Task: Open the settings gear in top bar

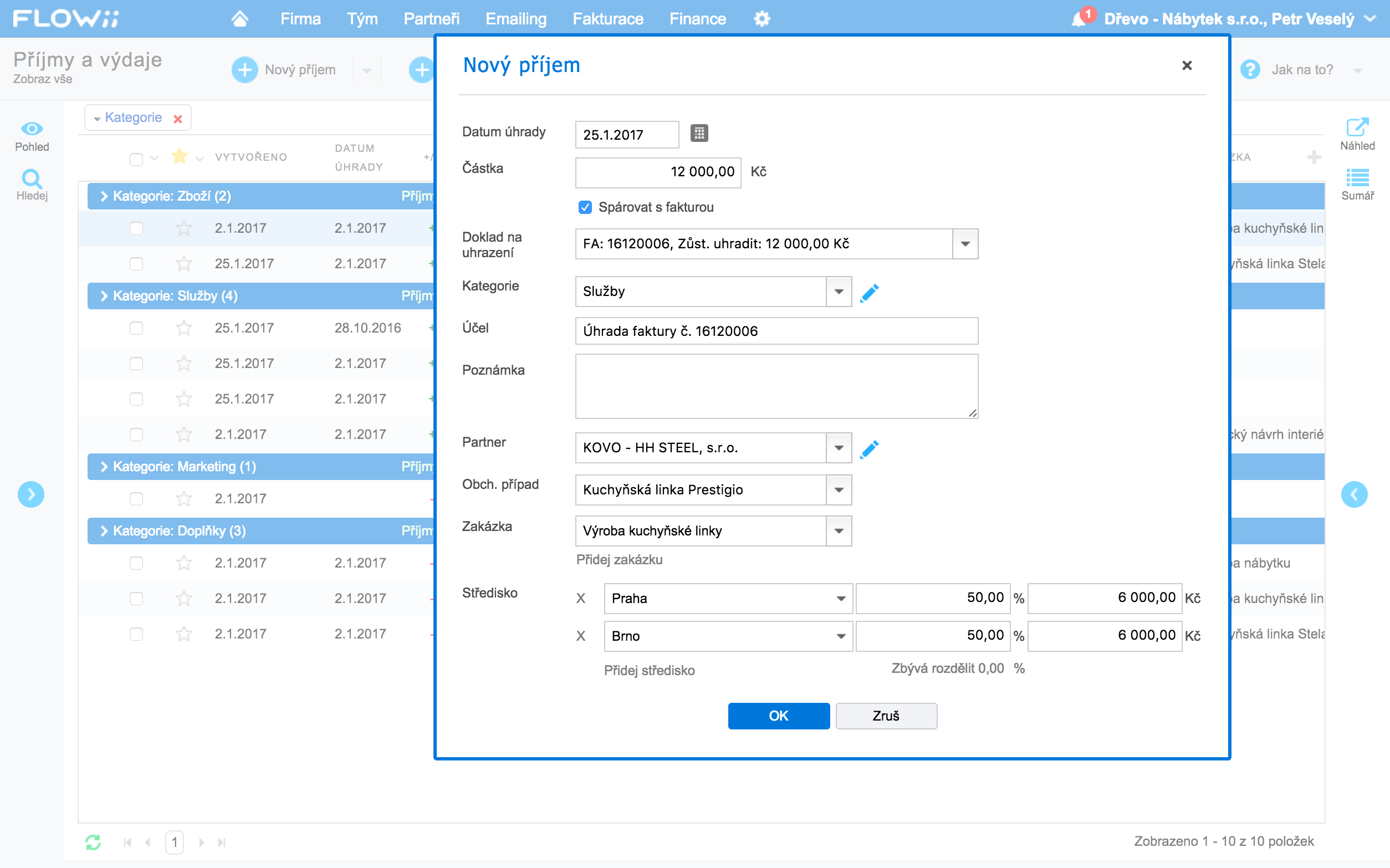Action: [762, 19]
